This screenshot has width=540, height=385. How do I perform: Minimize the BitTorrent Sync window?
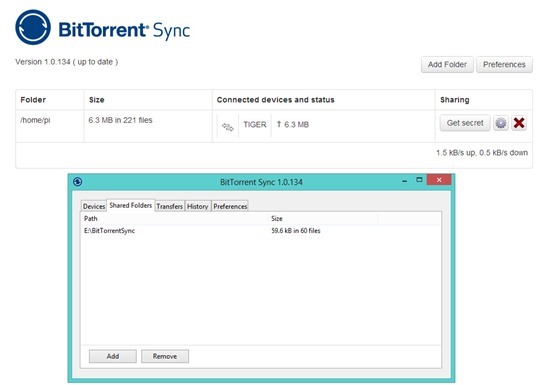click(405, 180)
